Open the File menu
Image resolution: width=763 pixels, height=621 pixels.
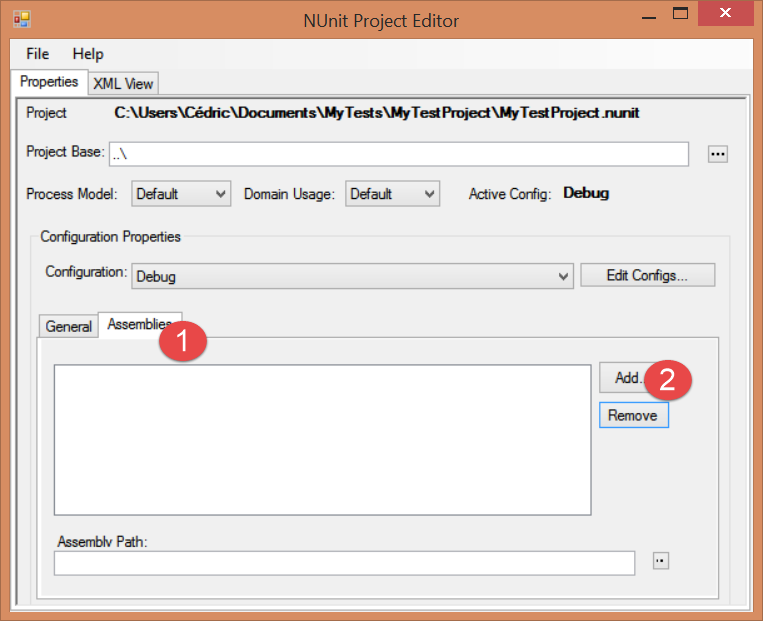point(37,54)
